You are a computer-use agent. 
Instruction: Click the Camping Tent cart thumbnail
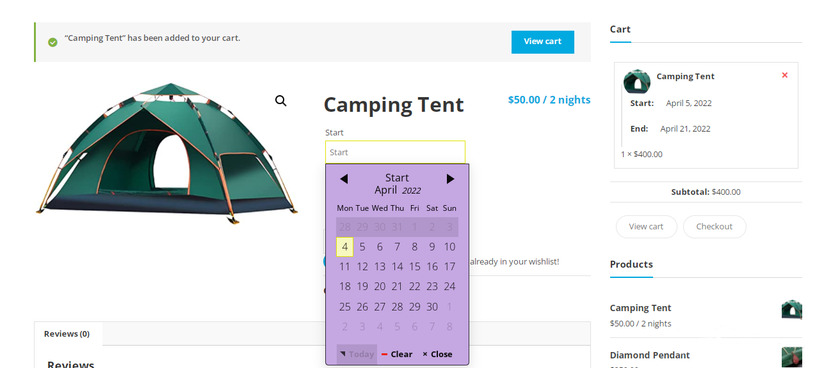(637, 81)
